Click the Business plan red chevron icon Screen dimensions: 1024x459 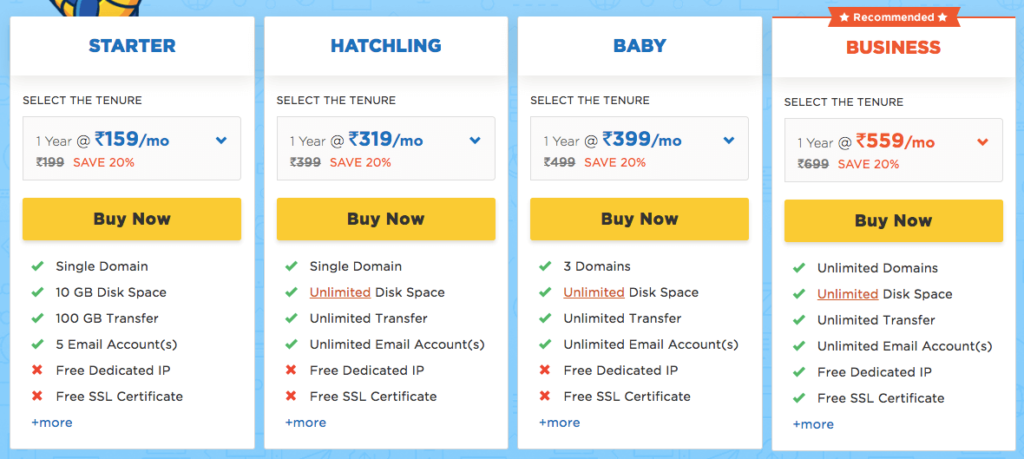pos(983,142)
